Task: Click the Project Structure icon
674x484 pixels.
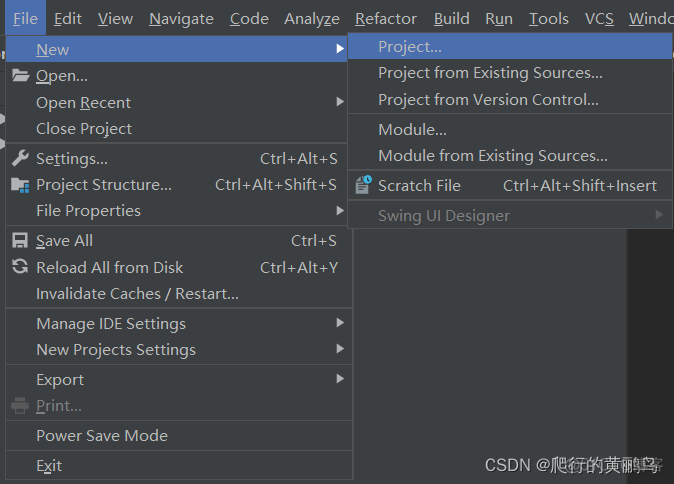Action: click(x=20, y=185)
